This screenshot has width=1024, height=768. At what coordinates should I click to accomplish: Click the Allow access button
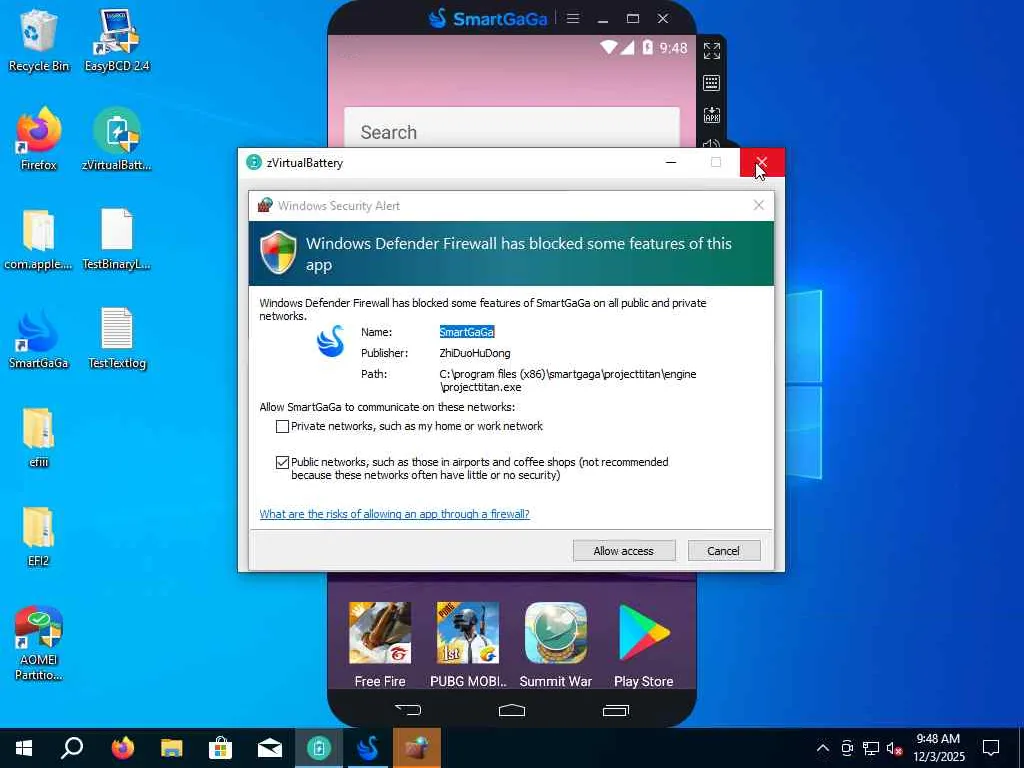tap(624, 551)
